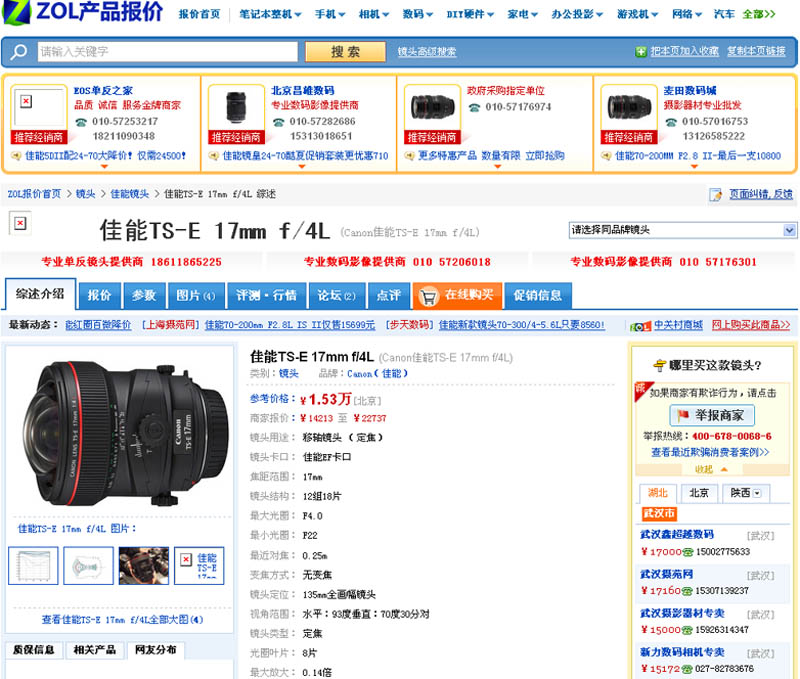800x679 pixels.
Task: Select the 北京 region tab
Action: pos(699,493)
